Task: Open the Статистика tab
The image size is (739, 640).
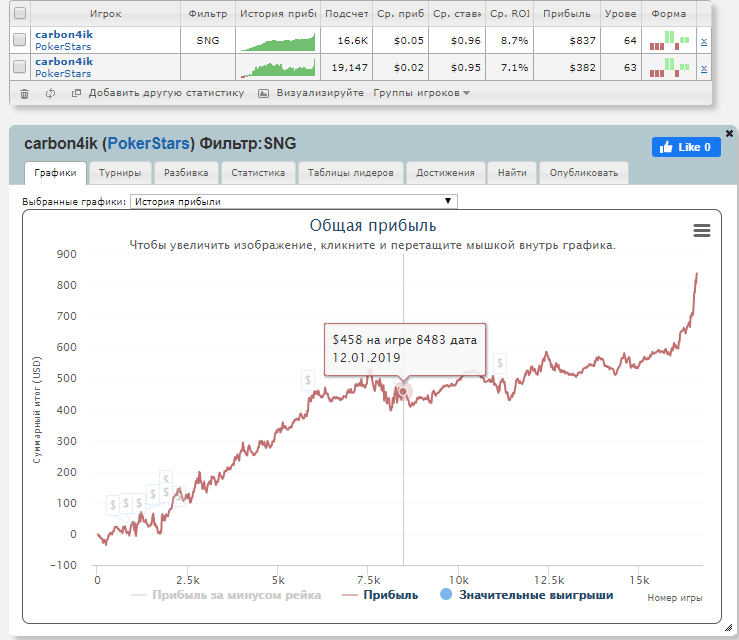Action: pyautogui.click(x=258, y=173)
